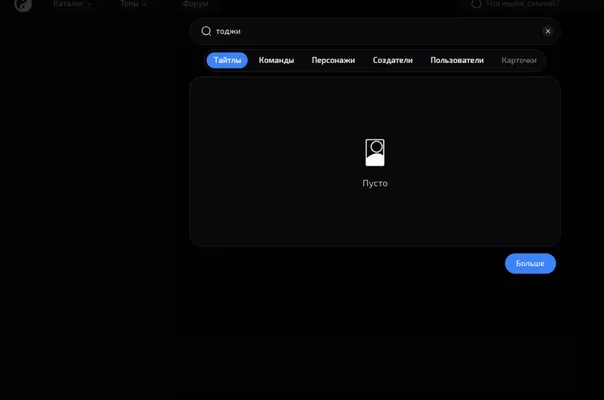This screenshot has width=604, height=400.
Task: Click the empty-results placeholder icon
Action: point(375,153)
